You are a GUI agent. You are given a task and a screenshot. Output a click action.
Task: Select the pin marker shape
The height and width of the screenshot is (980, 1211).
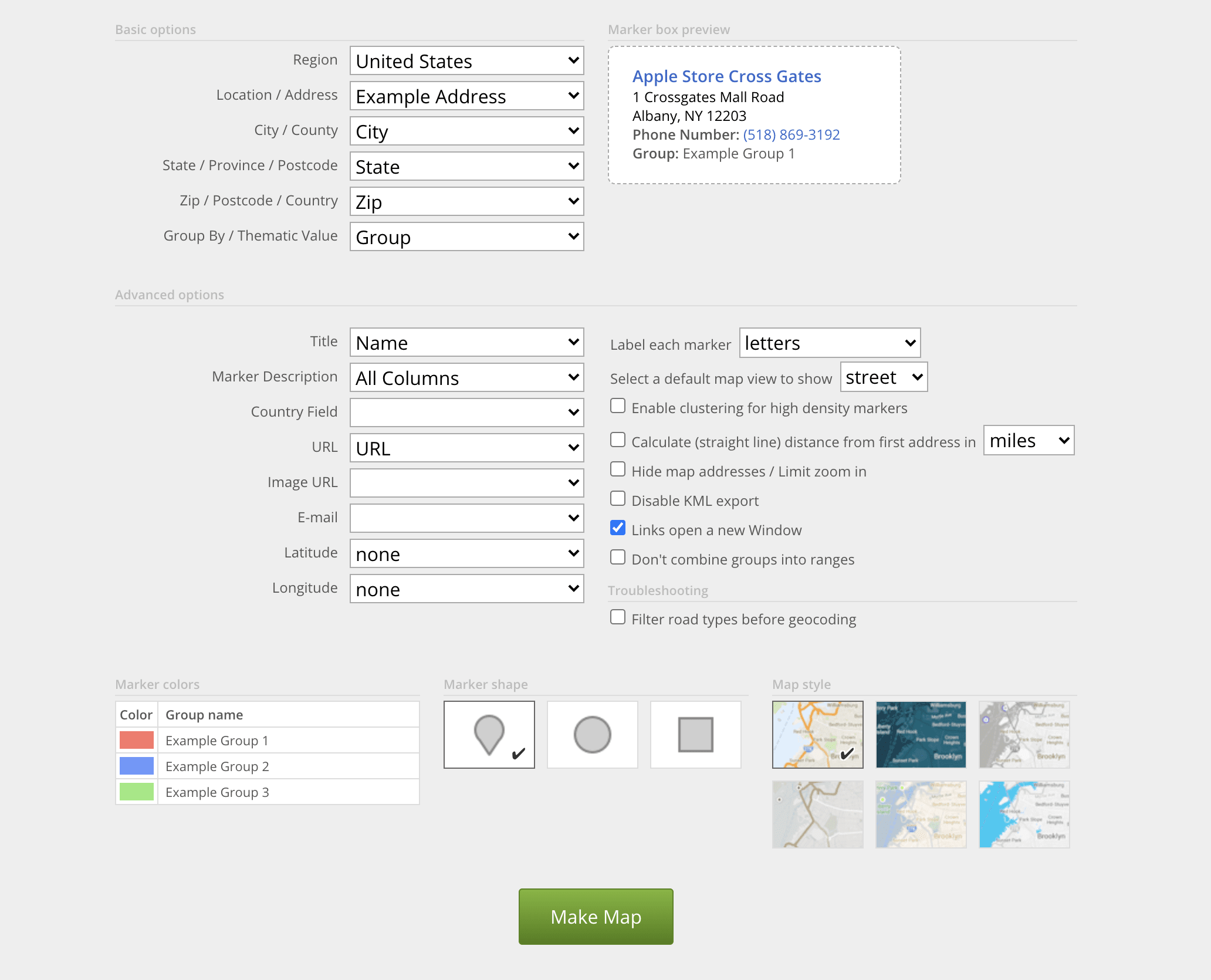pyautogui.click(x=489, y=734)
